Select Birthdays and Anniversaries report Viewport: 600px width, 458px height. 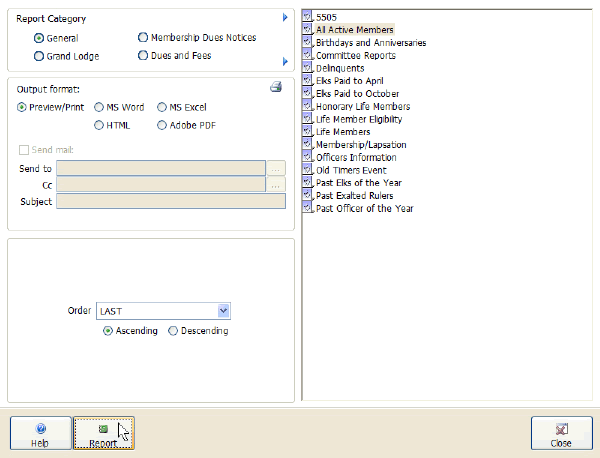tap(370, 43)
